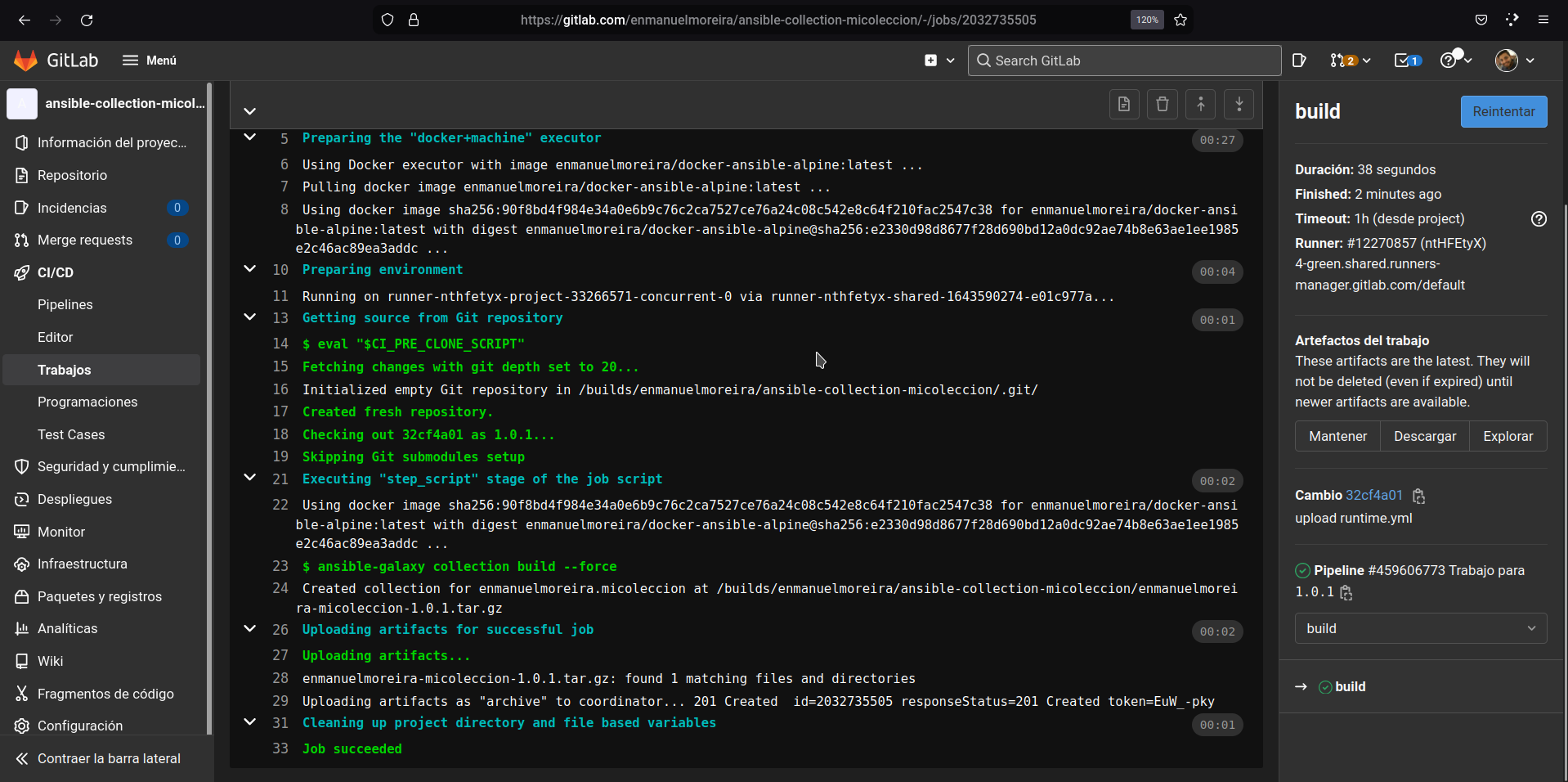Open Despliegues in the sidebar
Viewport: 1568px width, 782px height.
pos(101,499)
